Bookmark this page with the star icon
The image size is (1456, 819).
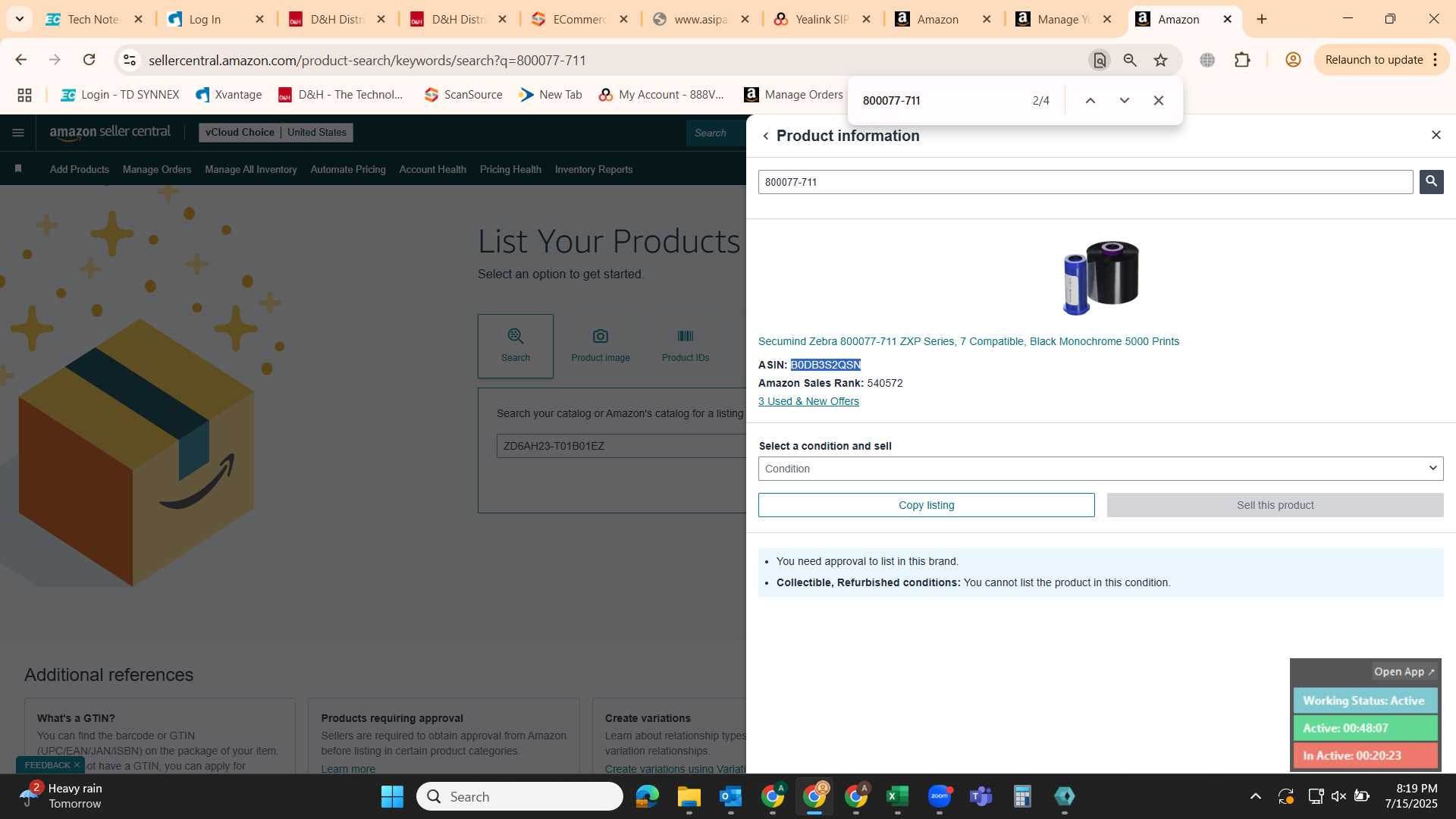click(1160, 60)
